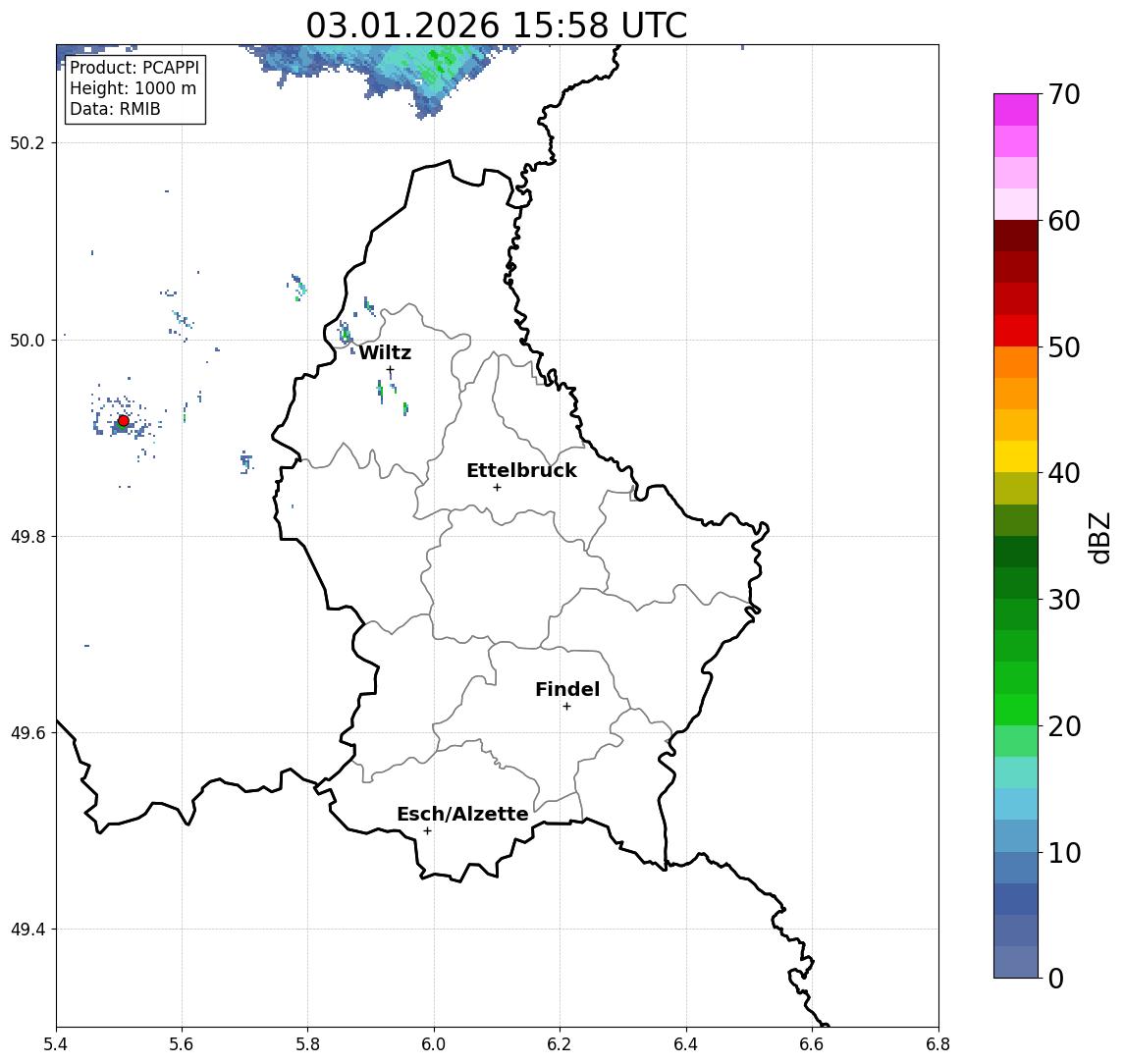This screenshot has width=1124, height=1064.
Task: Click the longitude tick label 6.6
Action: (x=812, y=1044)
